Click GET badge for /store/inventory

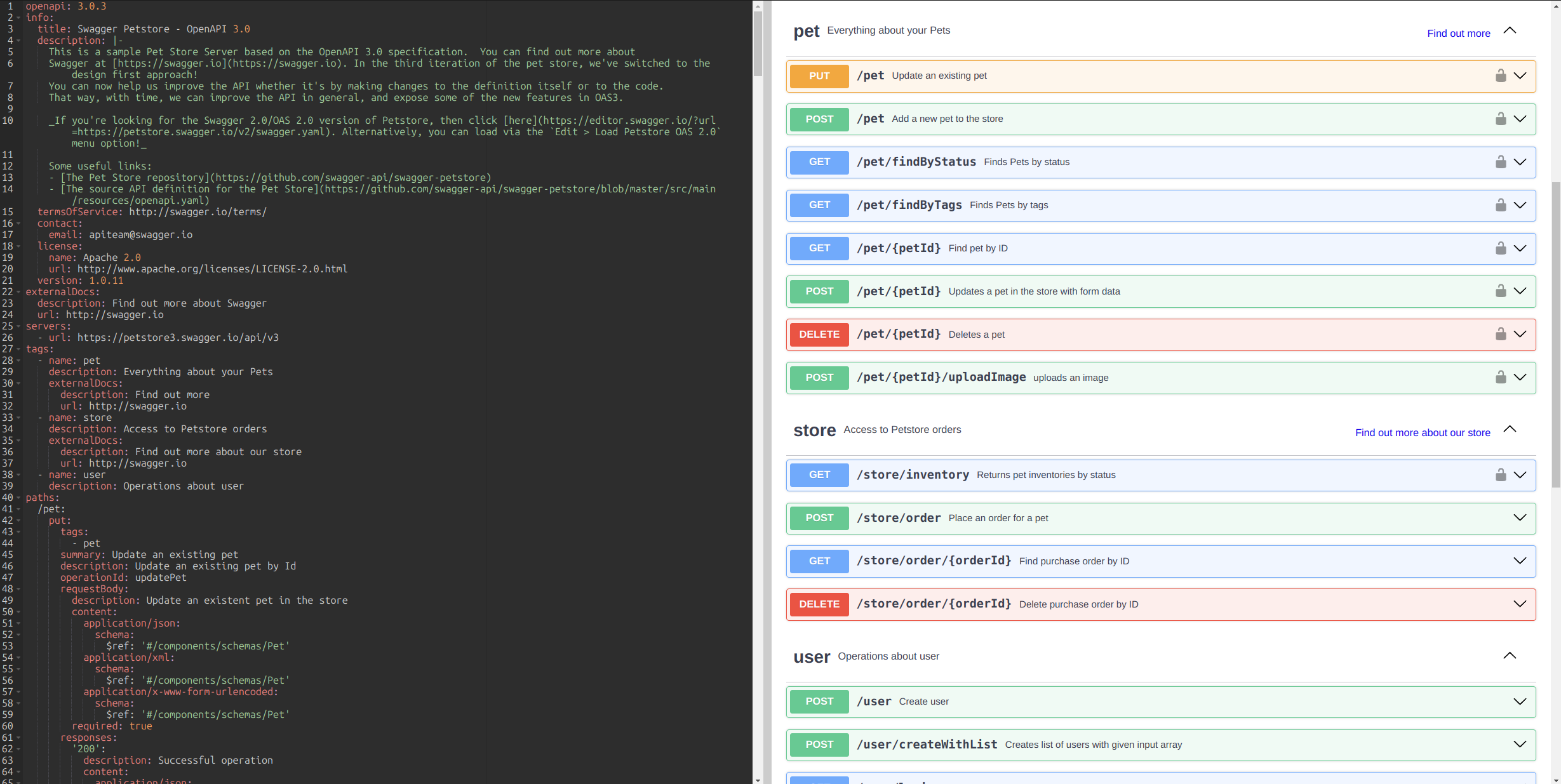[x=819, y=475]
